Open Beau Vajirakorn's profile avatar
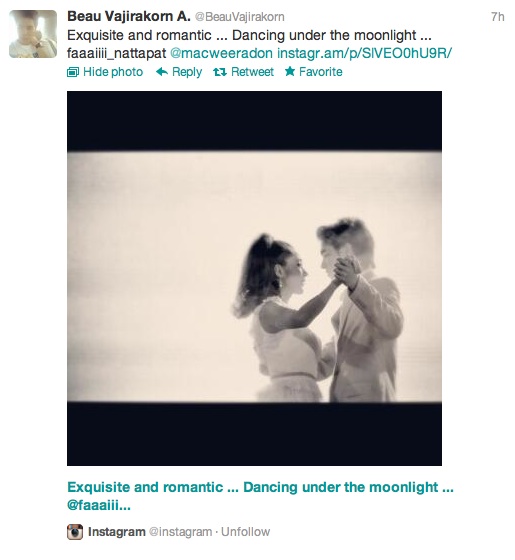This screenshot has height=560, width=515. tap(33, 34)
